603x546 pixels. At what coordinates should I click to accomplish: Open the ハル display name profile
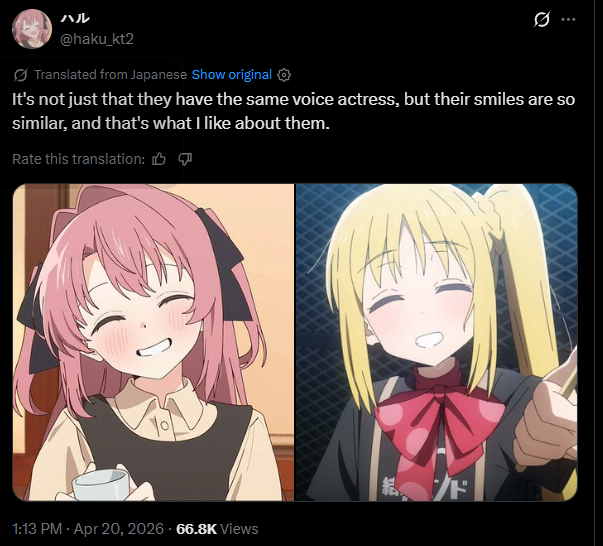click(75, 18)
